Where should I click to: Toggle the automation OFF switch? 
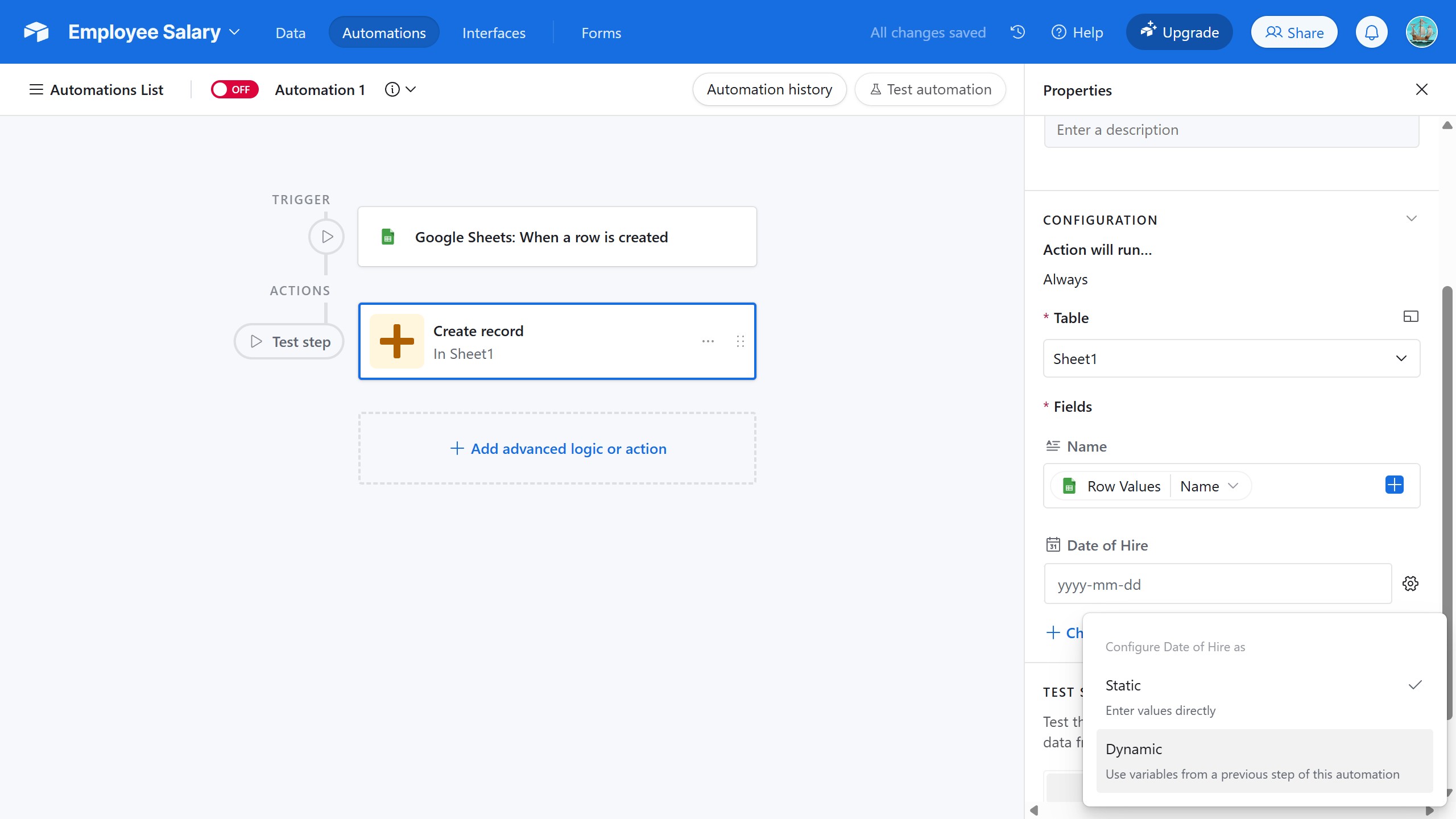click(x=234, y=89)
